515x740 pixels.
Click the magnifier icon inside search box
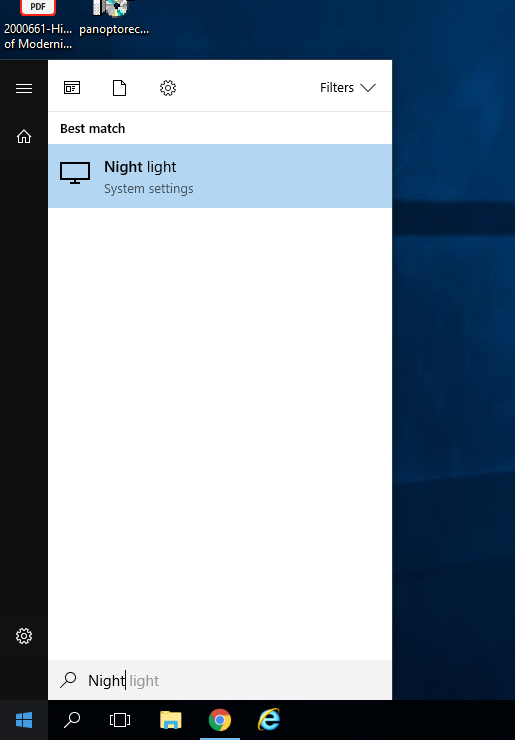[x=68, y=680]
